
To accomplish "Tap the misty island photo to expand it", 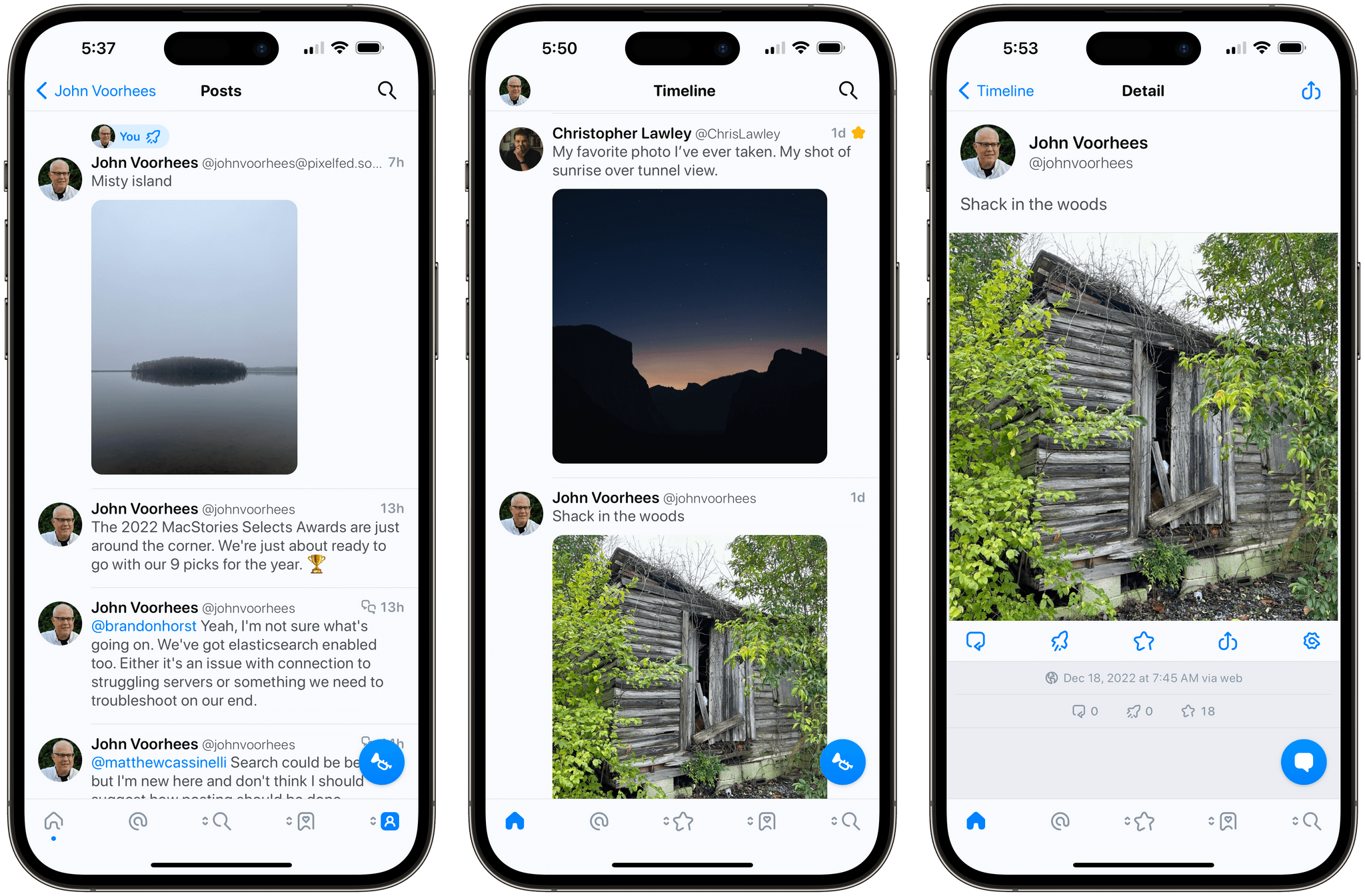I will tap(191, 340).
